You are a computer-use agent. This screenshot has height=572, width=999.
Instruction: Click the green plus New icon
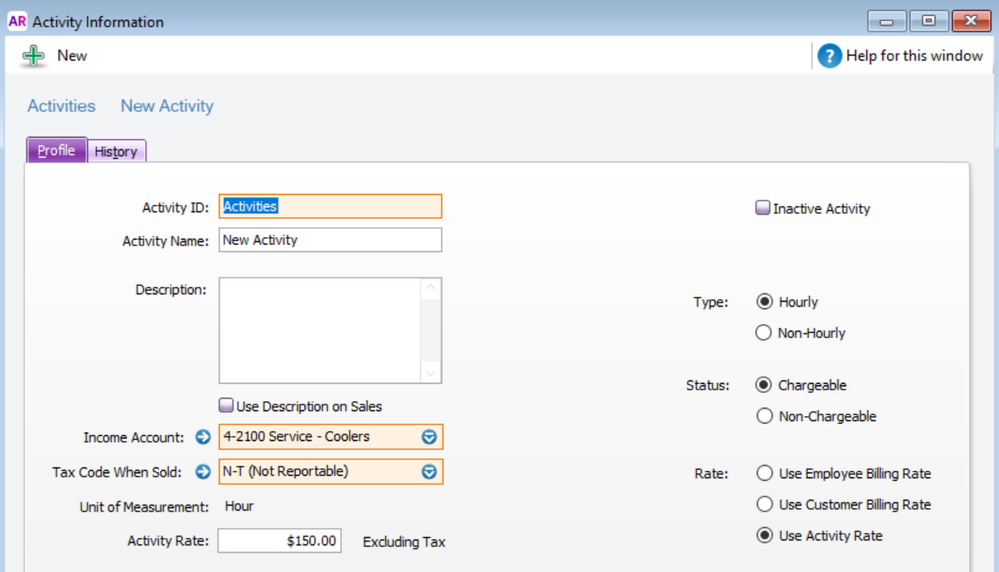(34, 56)
